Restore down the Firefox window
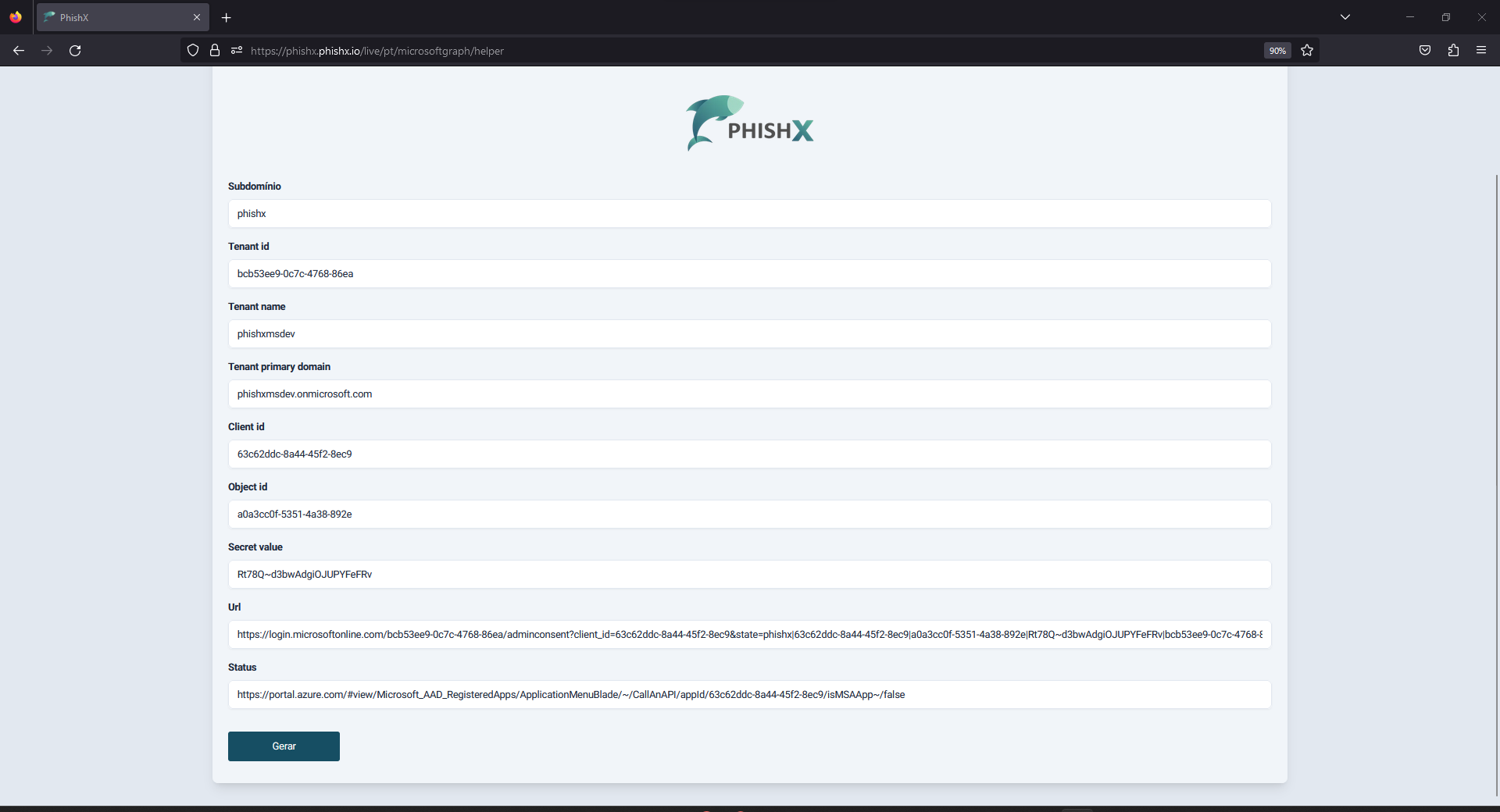The width and height of the screenshot is (1500, 812). pos(1446,17)
